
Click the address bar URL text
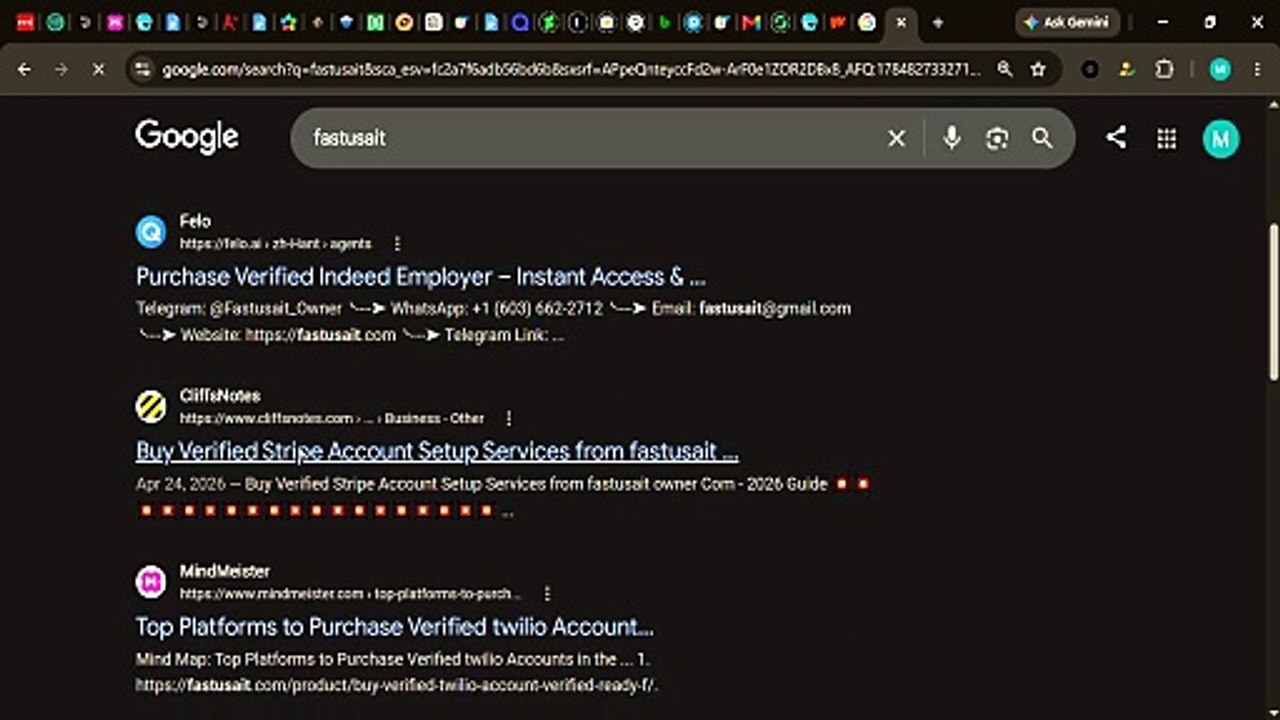(571, 69)
